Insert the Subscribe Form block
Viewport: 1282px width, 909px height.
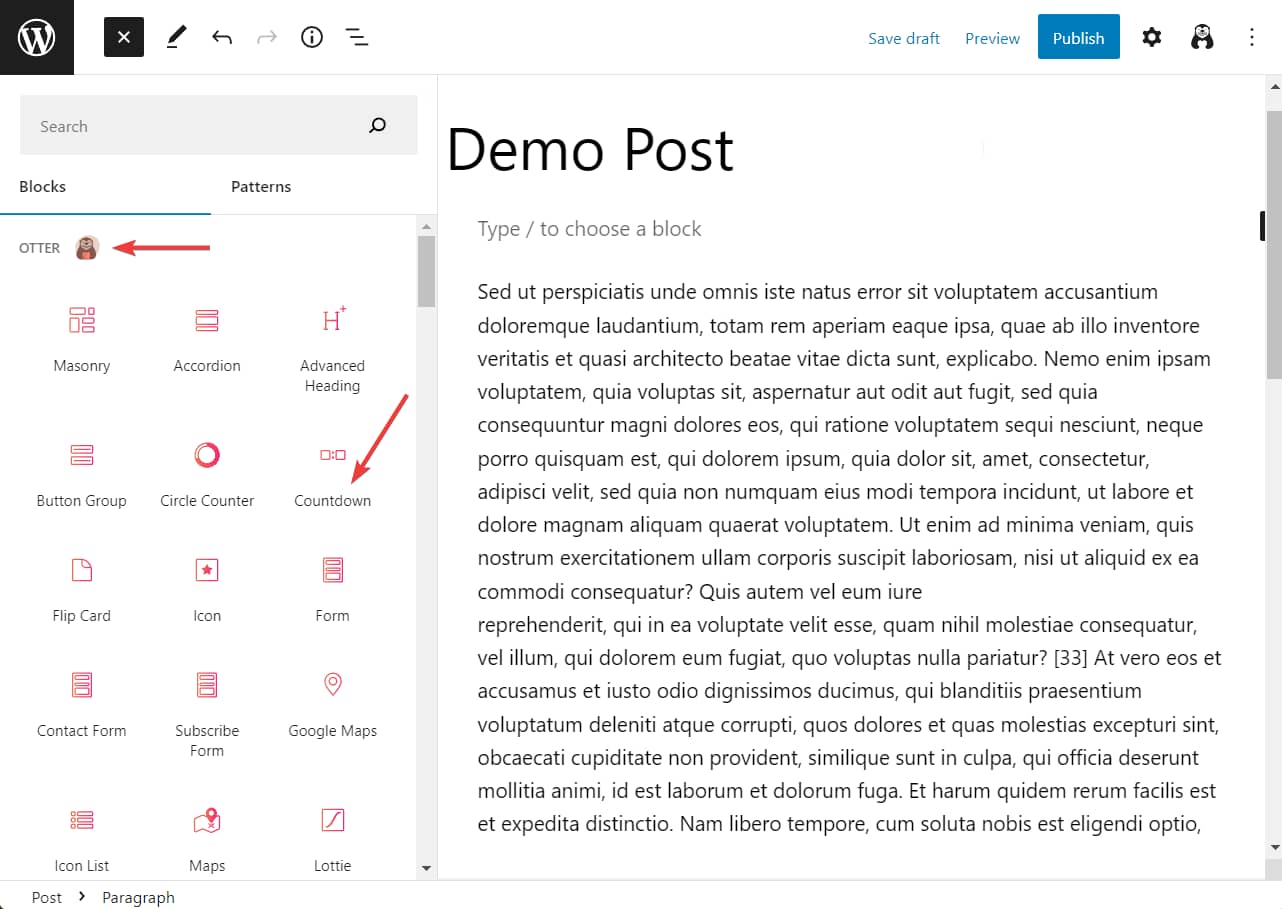pos(207,713)
